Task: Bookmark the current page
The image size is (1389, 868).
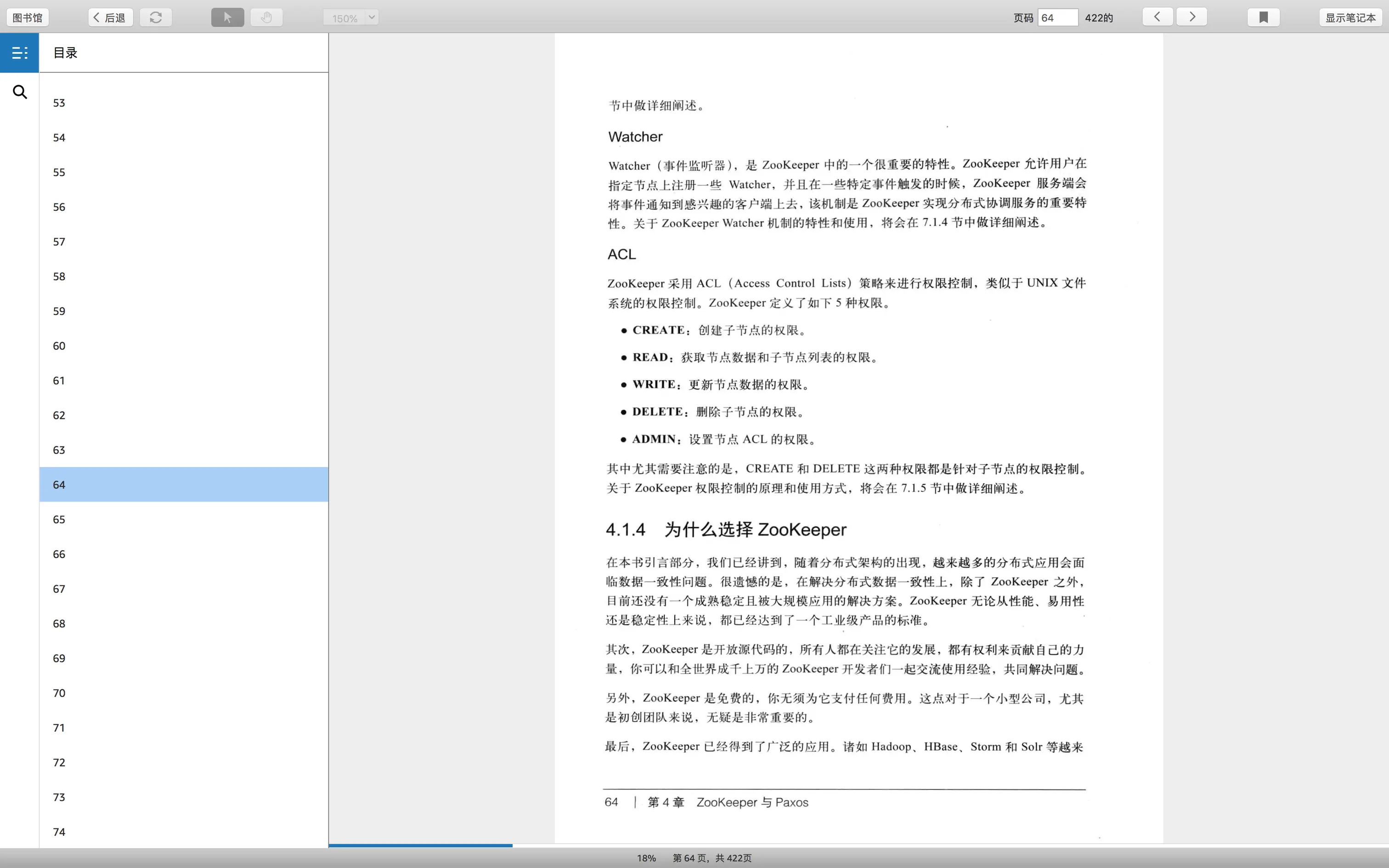Action: (1263, 17)
